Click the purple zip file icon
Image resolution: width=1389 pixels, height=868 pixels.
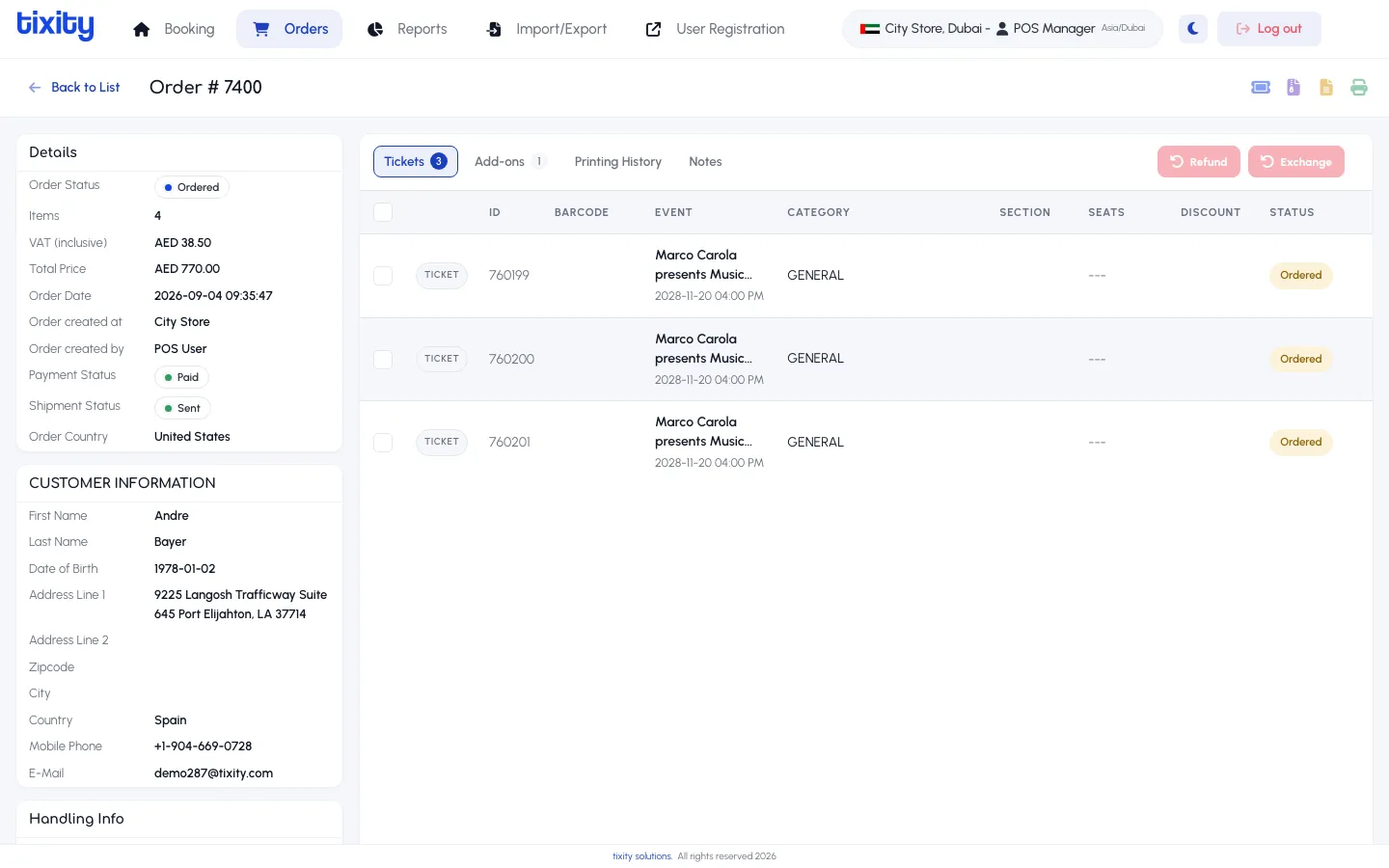coord(1294,88)
